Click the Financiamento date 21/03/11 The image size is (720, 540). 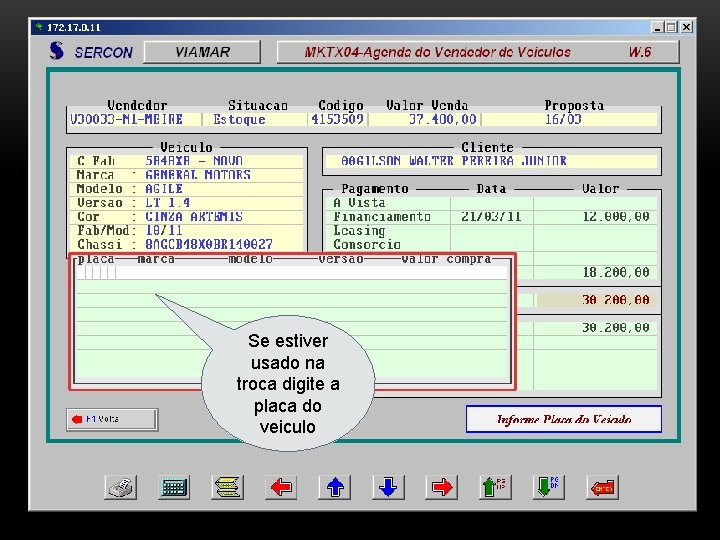click(x=491, y=217)
